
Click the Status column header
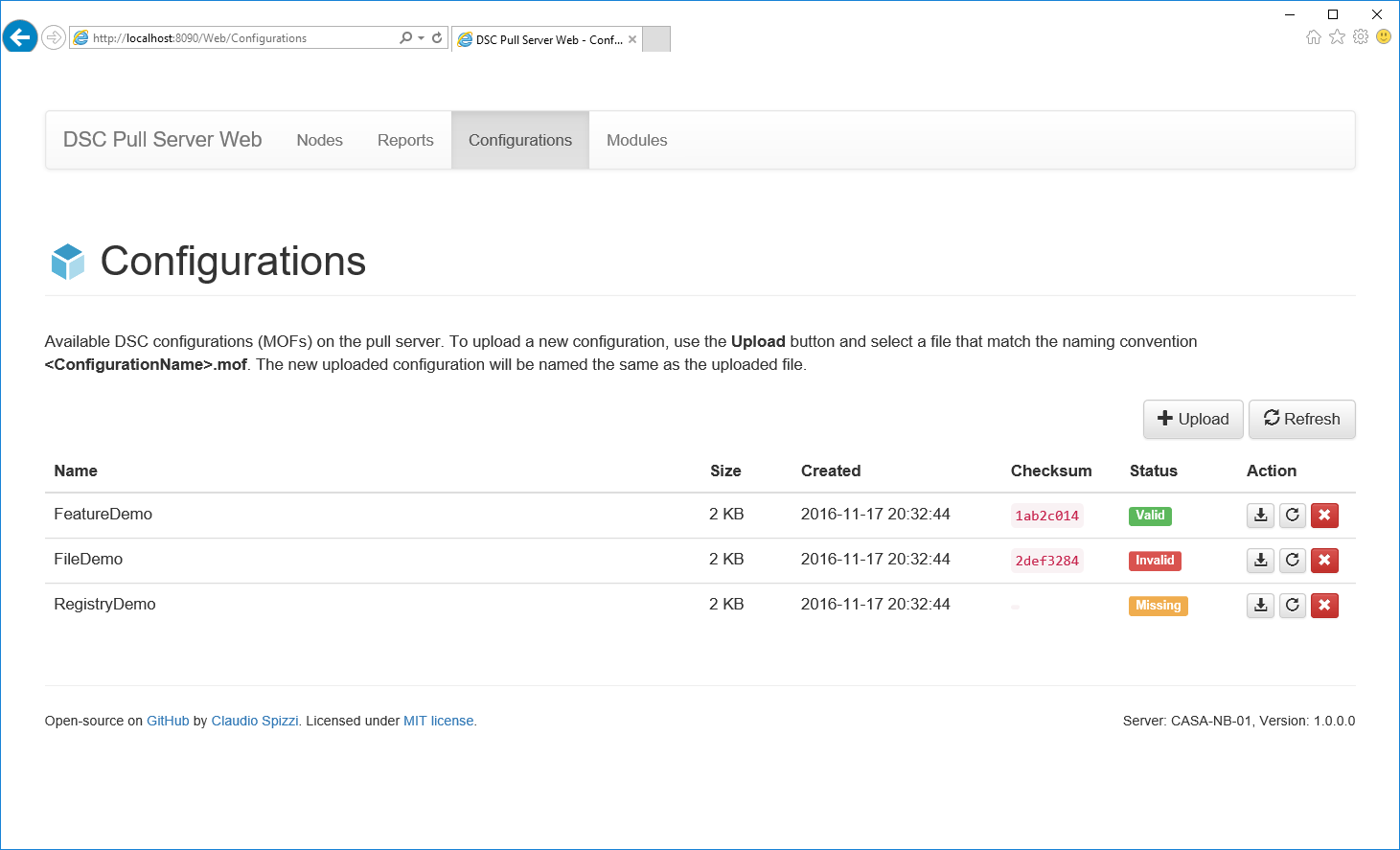click(1154, 471)
